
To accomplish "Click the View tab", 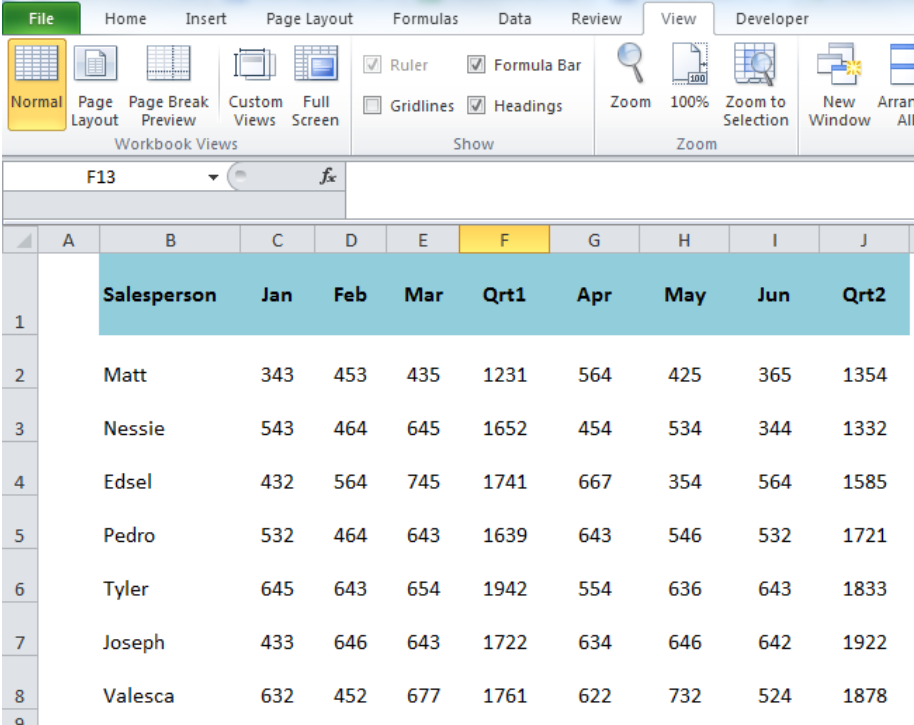I will [679, 19].
